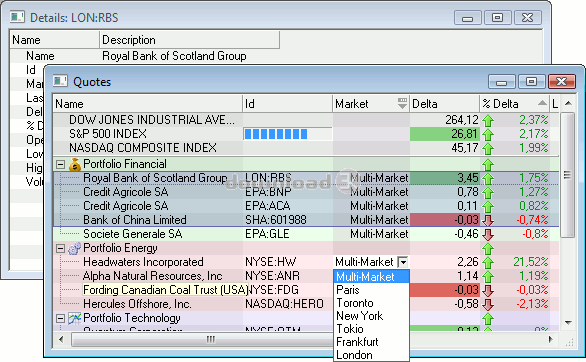
Task: Select London in the market dropdown list
Action: tap(354, 355)
